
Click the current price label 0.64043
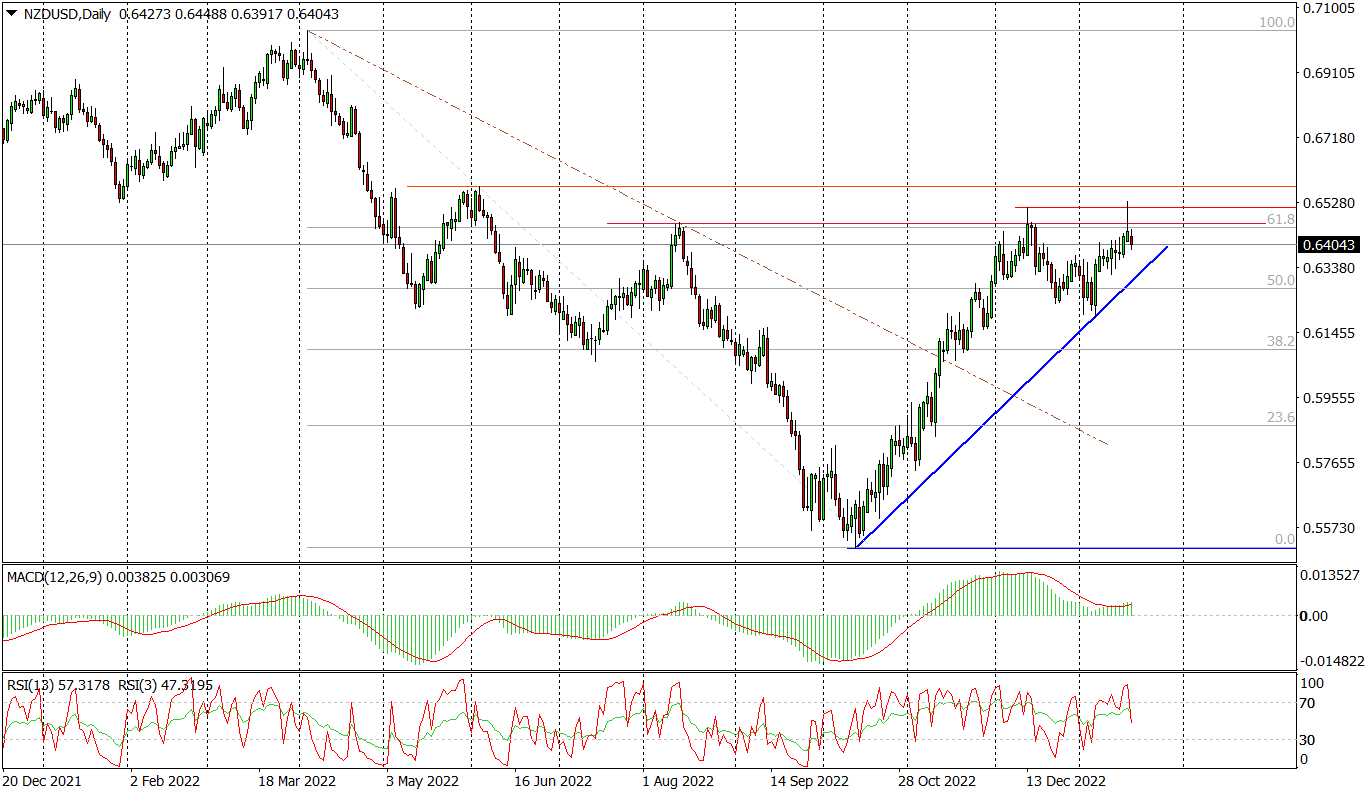(x=1331, y=244)
